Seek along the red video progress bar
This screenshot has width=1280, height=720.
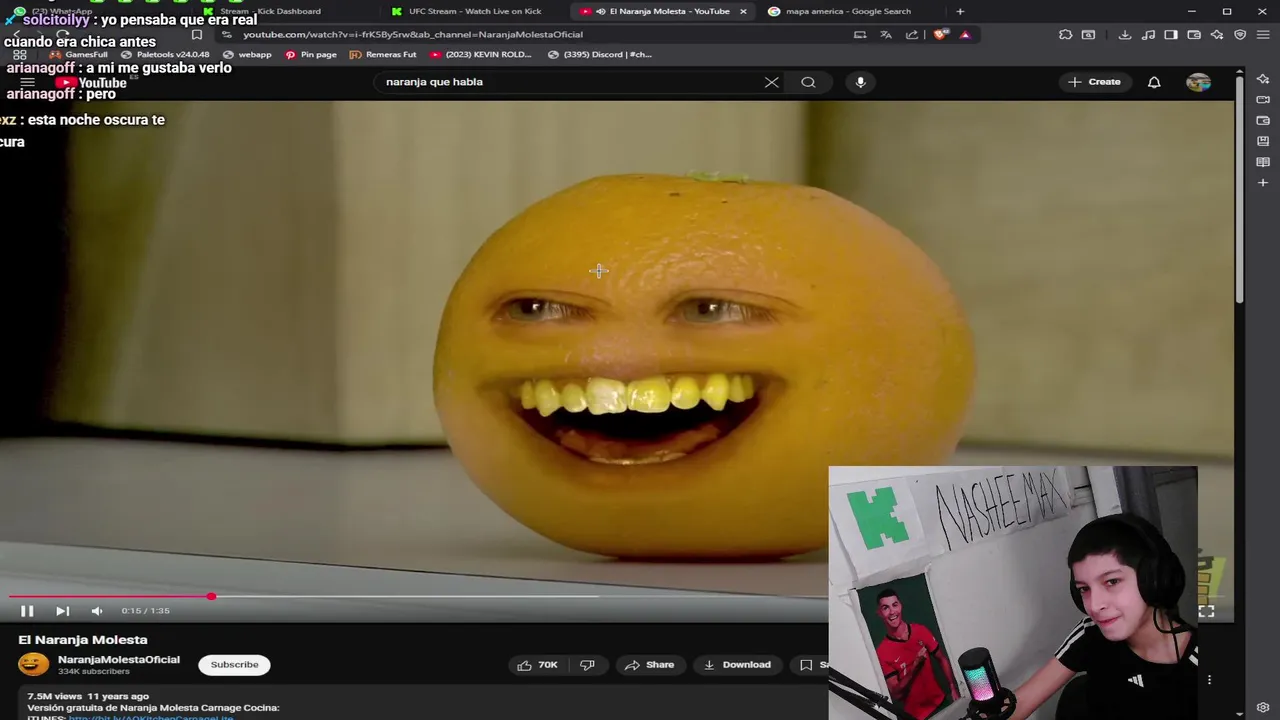[110, 597]
